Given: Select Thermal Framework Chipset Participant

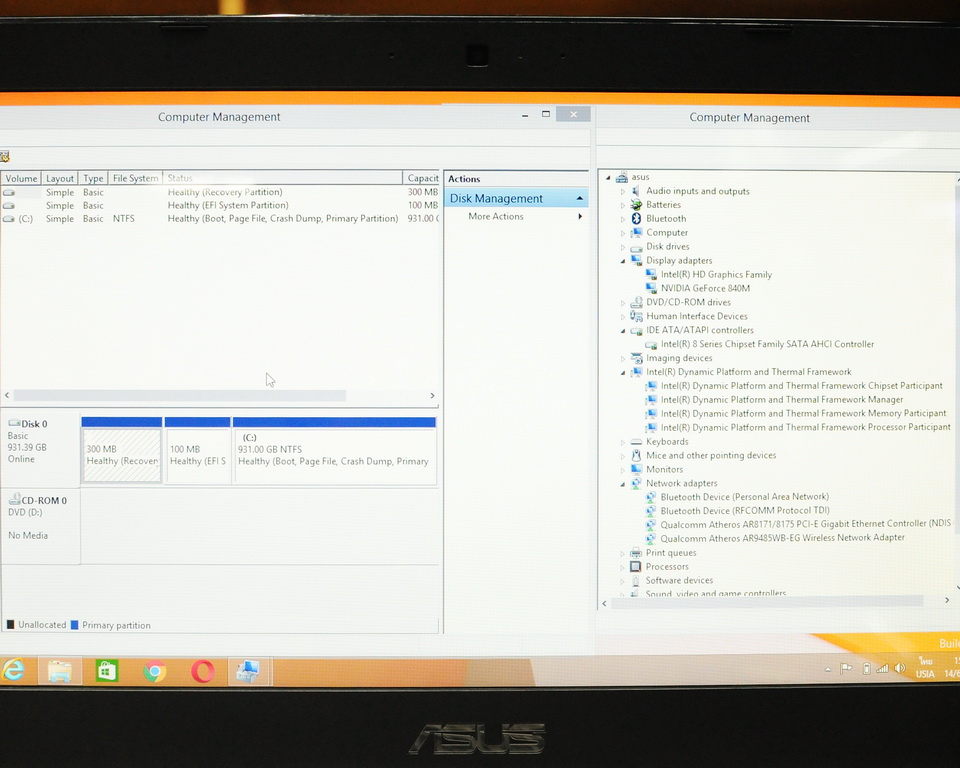Looking at the screenshot, I should 801,386.
